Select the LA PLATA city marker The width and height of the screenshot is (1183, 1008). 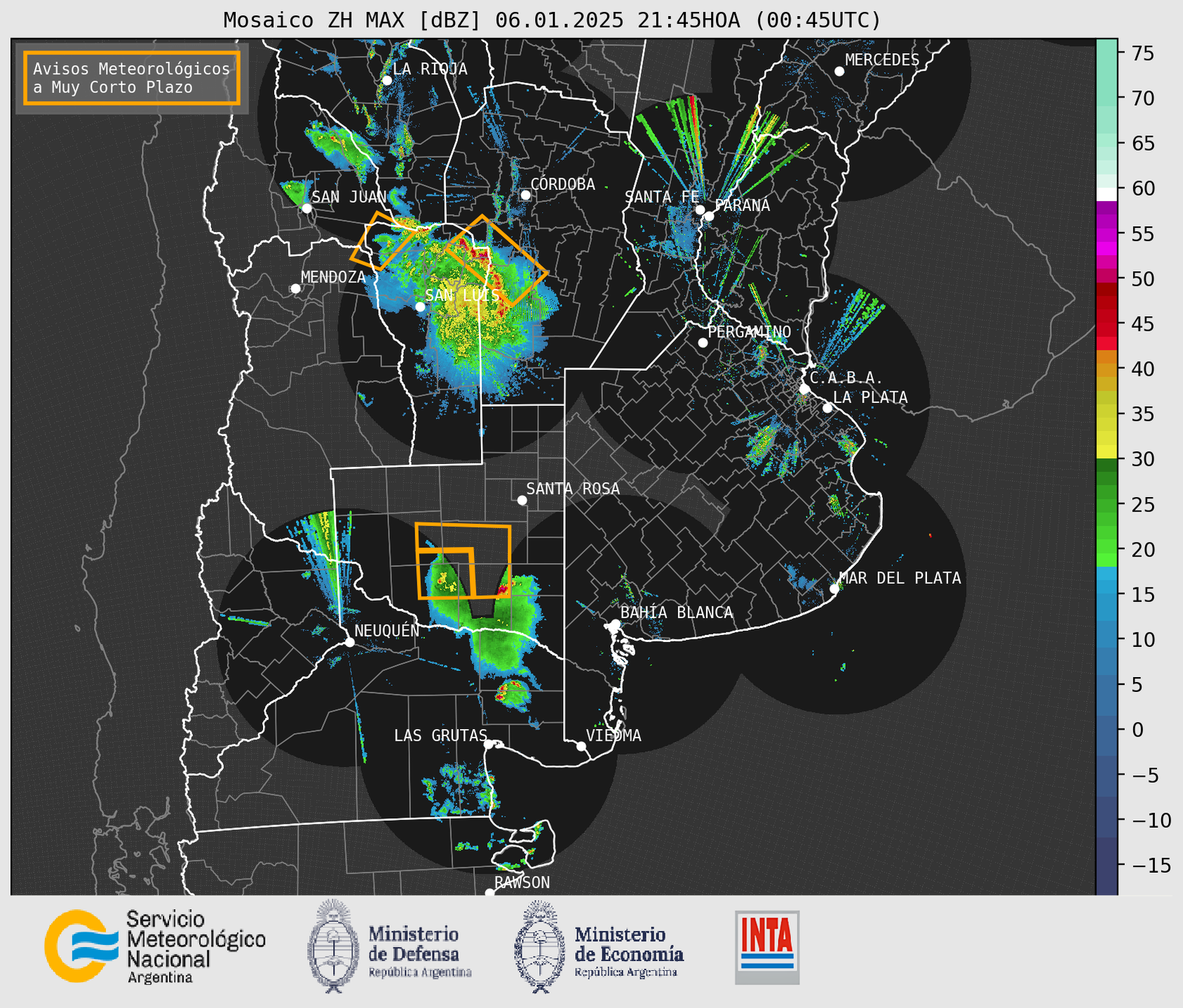[827, 408]
